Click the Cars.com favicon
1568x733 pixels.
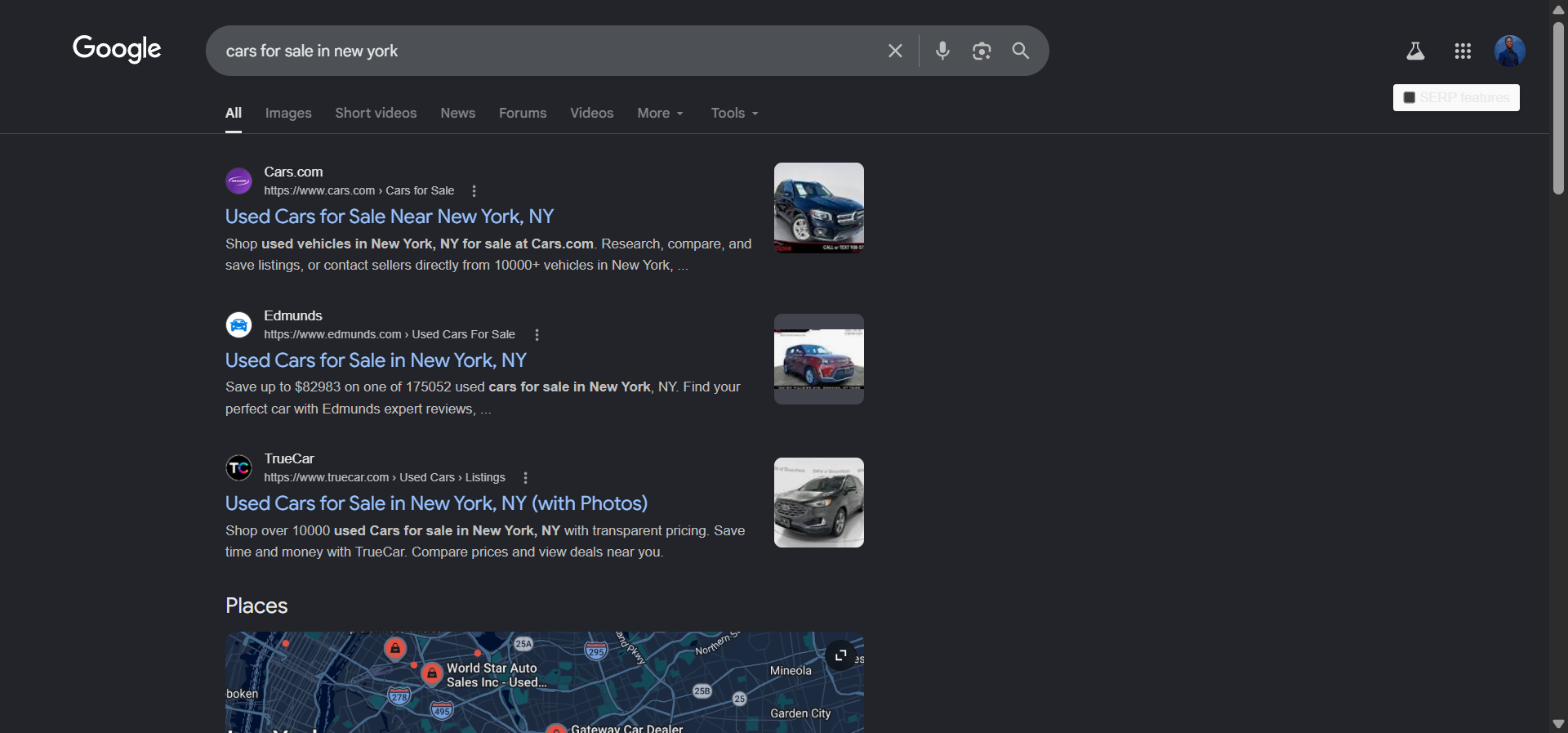pos(238,181)
